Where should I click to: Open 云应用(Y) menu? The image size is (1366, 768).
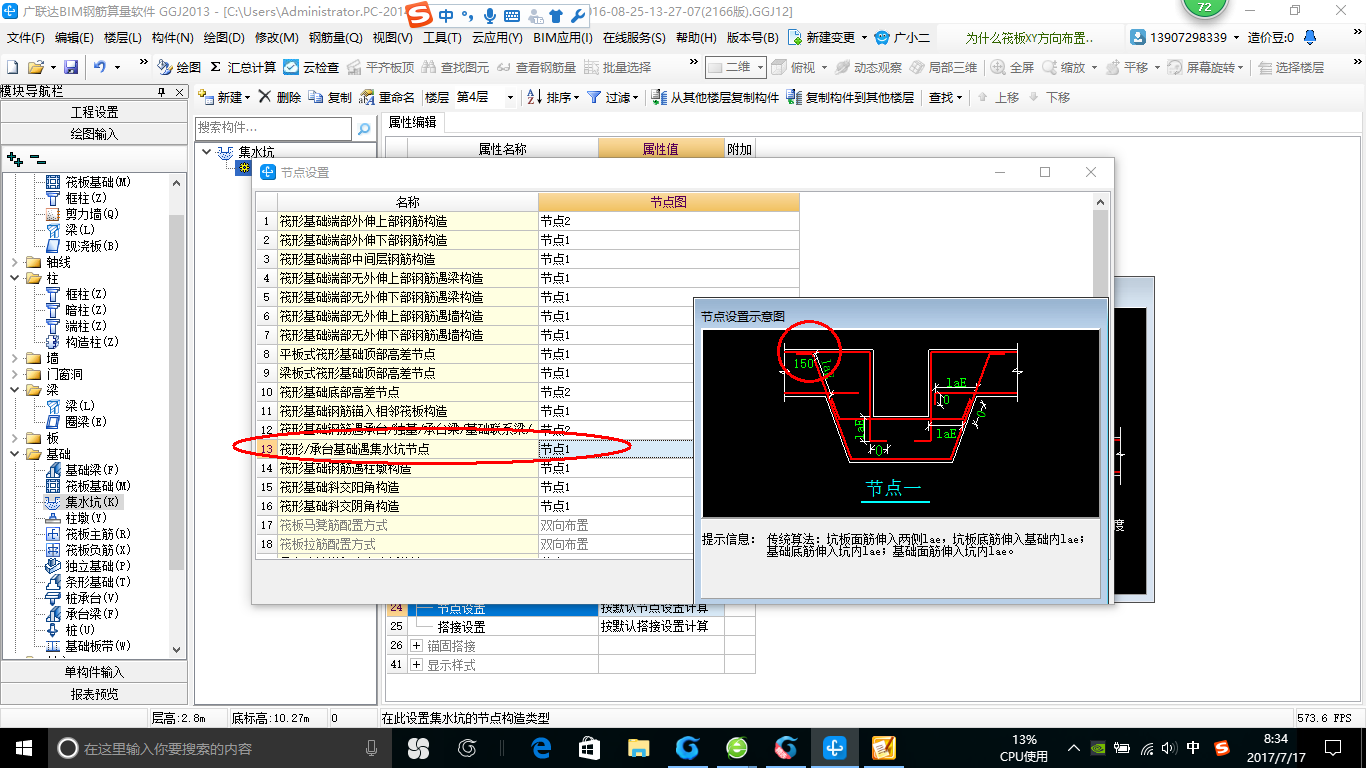[497, 38]
